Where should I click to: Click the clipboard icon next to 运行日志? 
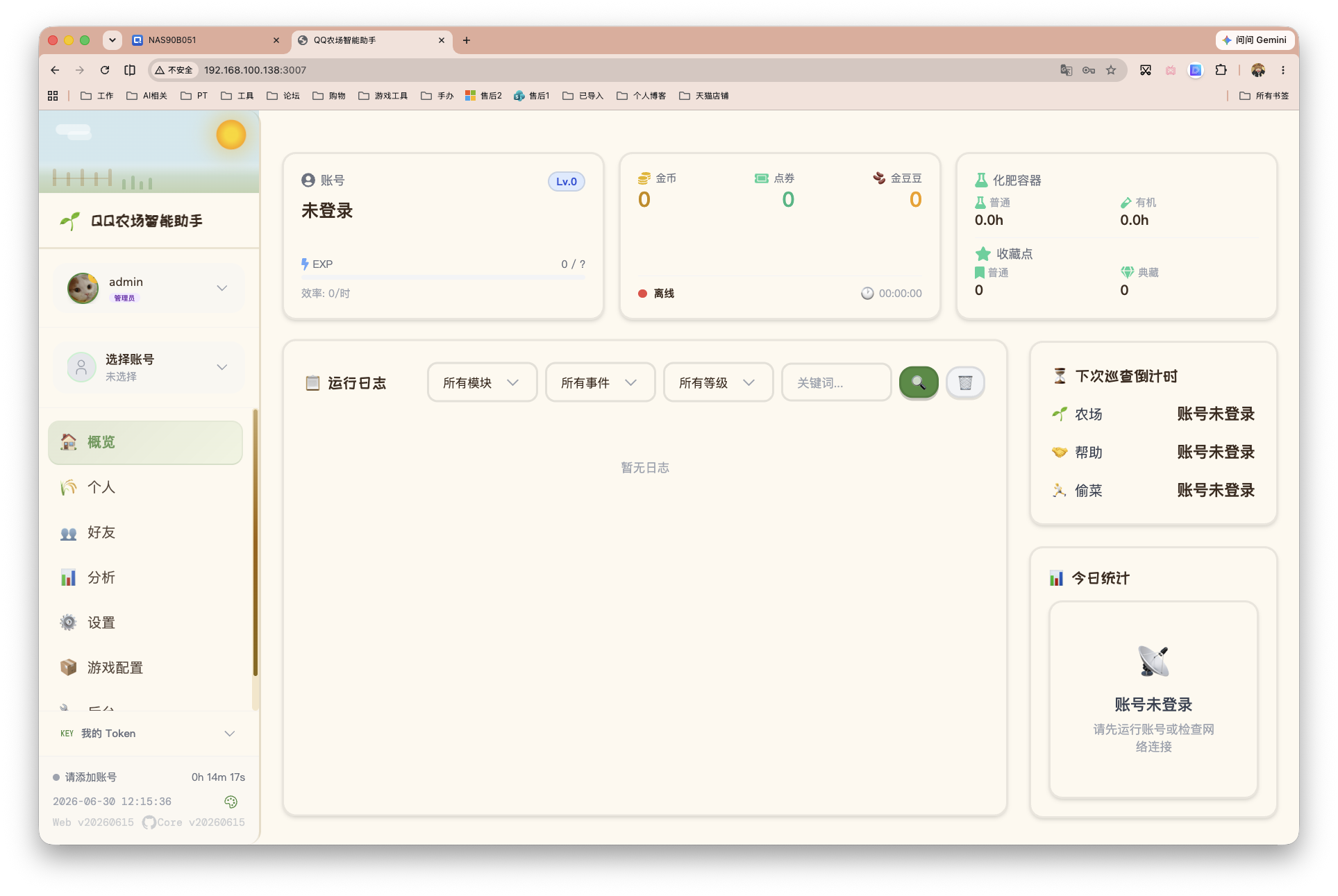312,383
